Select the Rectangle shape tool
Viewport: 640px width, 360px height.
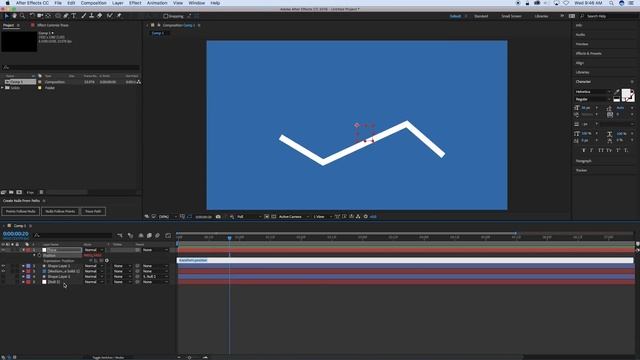[58, 16]
